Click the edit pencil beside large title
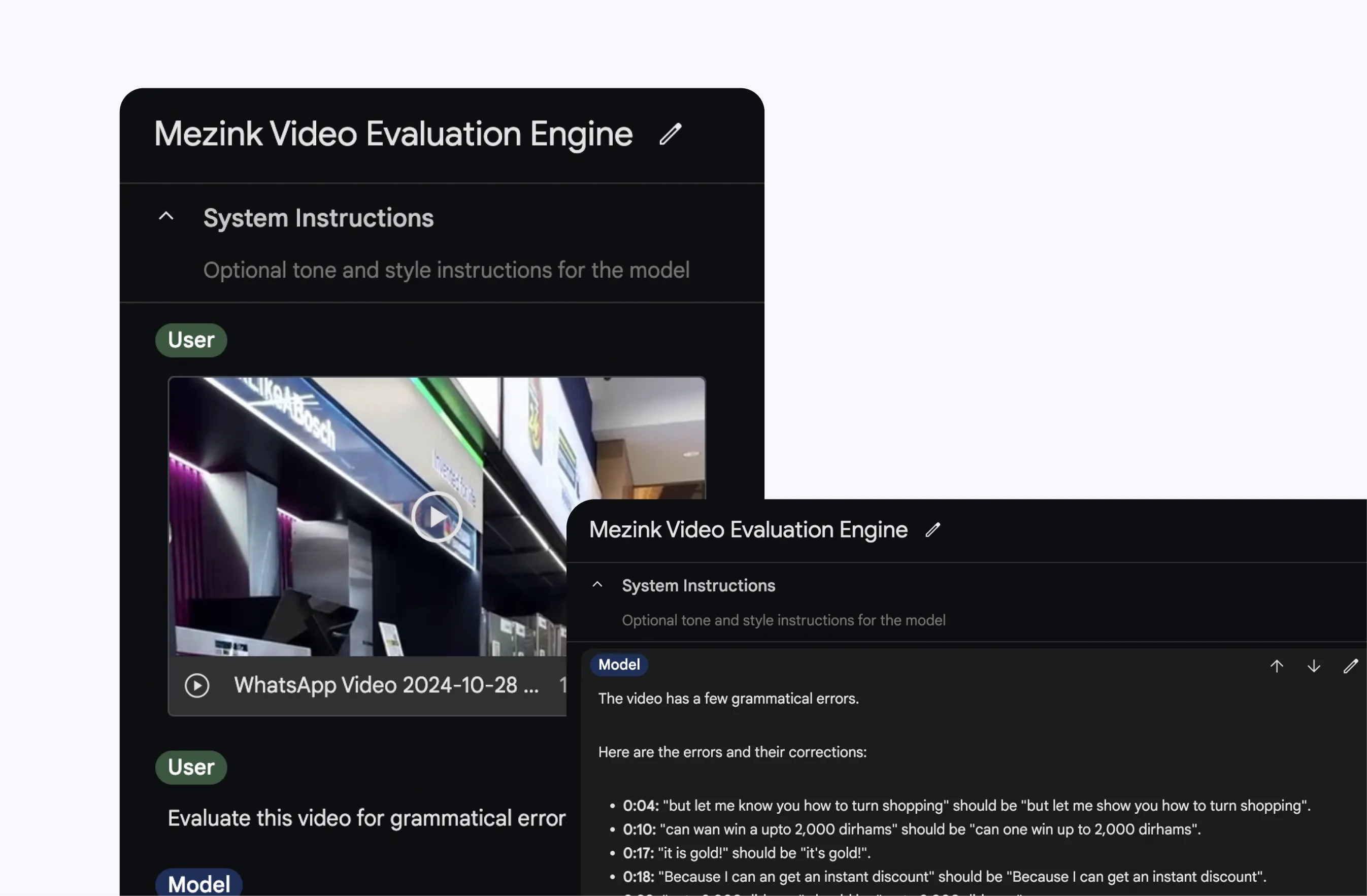Screen dimensions: 1367x896 tap(670, 134)
